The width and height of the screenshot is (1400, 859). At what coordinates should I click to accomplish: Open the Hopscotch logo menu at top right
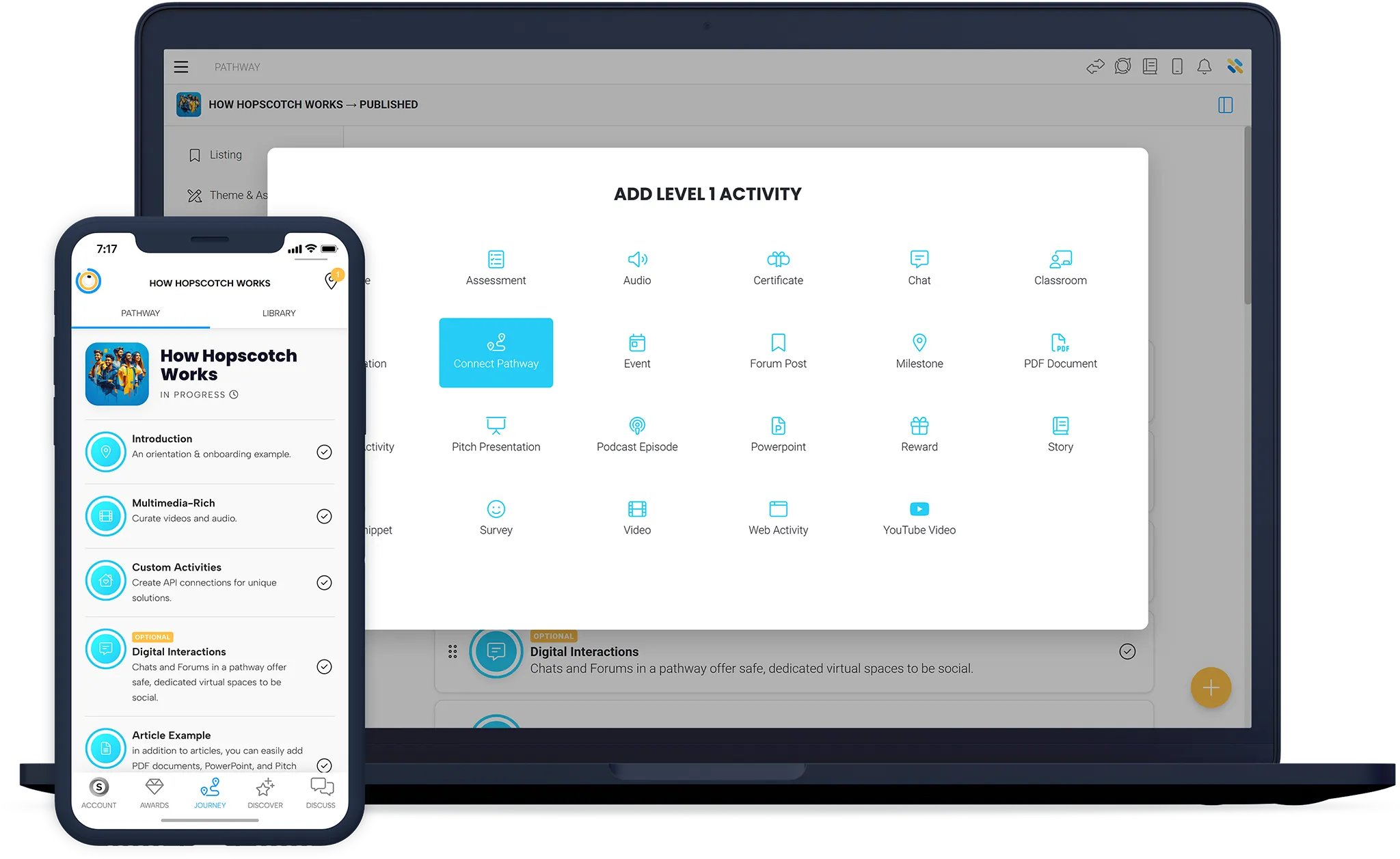[1235, 66]
